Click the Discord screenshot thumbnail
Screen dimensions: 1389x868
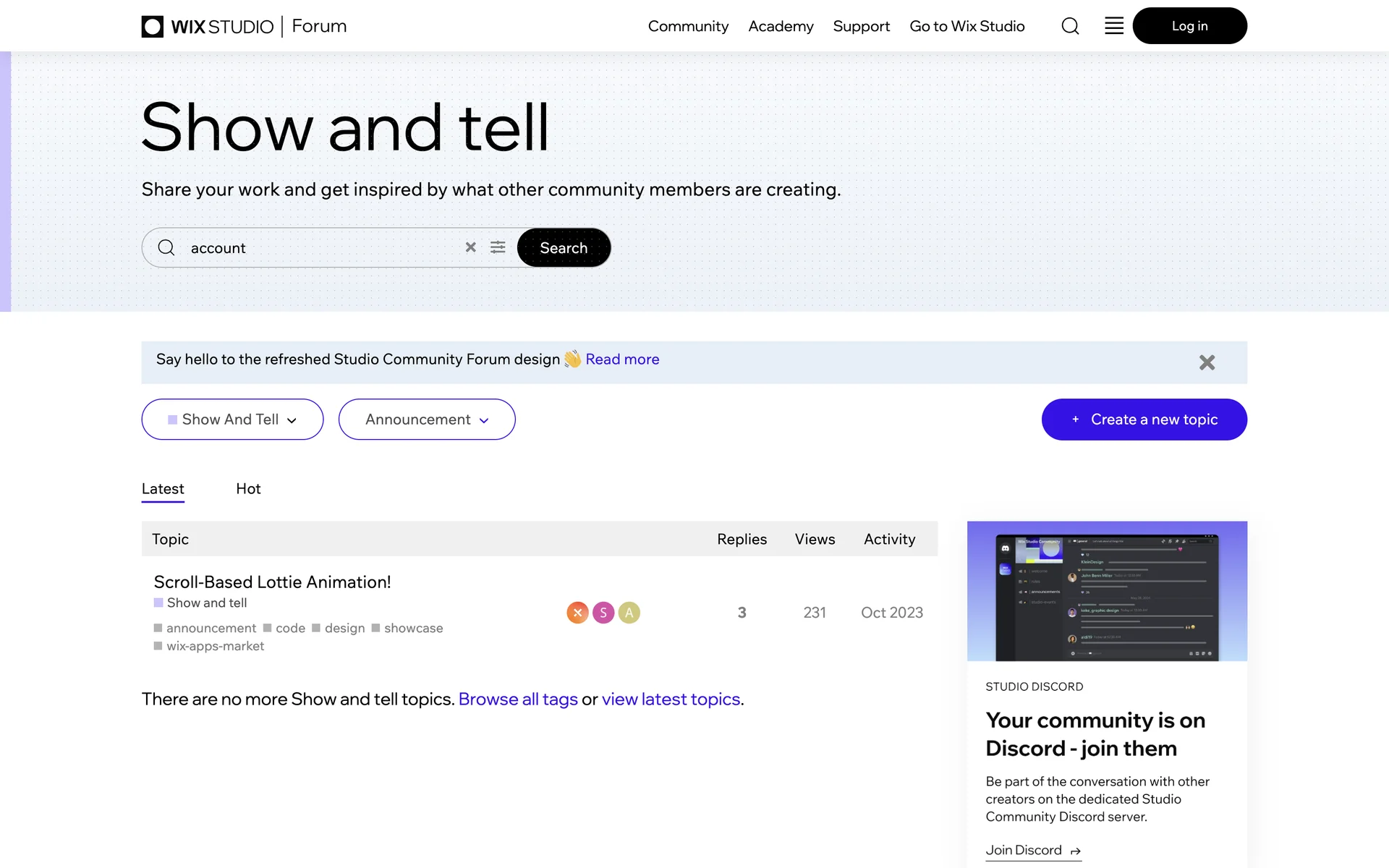pyautogui.click(x=1107, y=591)
